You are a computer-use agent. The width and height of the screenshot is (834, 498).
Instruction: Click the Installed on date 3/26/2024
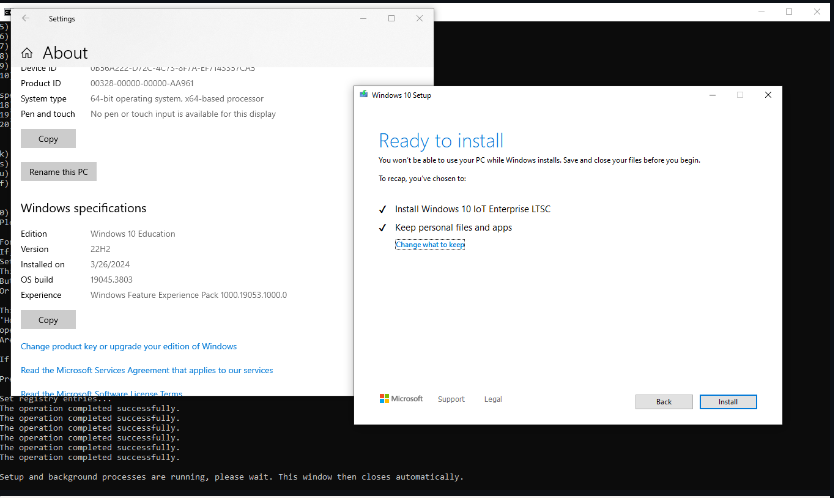[x=110, y=264]
